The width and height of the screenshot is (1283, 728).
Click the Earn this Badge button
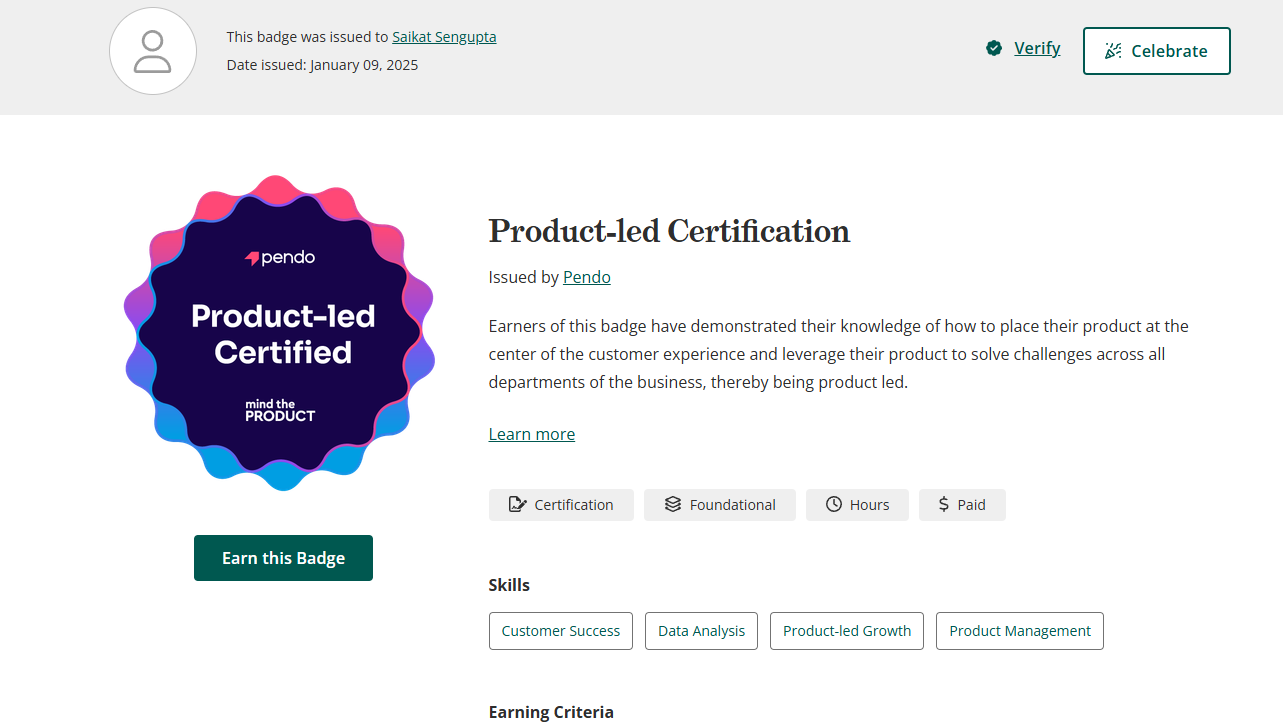[x=283, y=558]
